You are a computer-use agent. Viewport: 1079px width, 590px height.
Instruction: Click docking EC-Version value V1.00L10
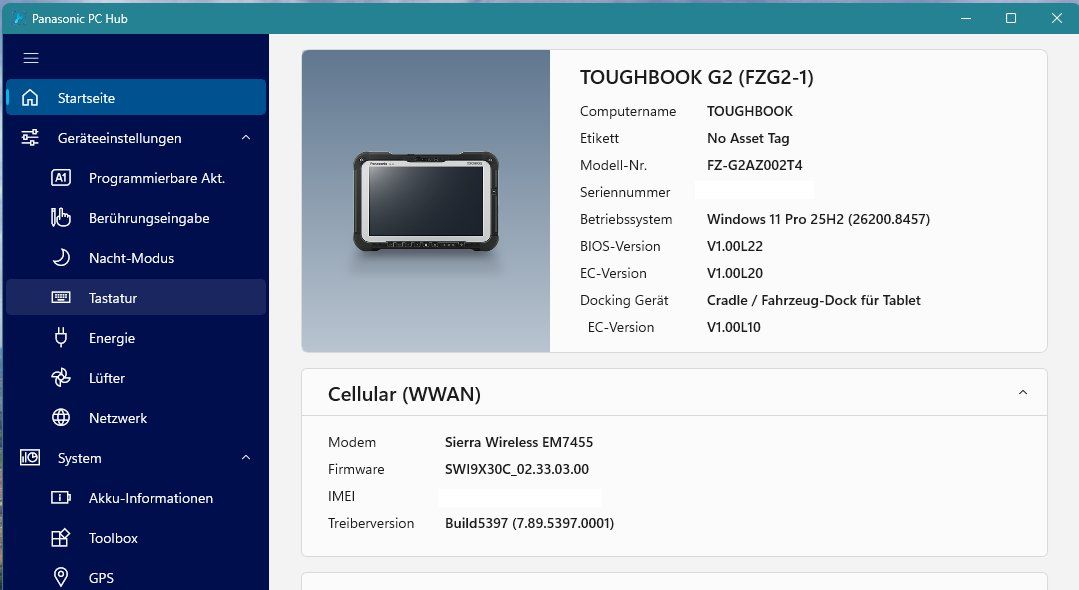[x=734, y=327]
